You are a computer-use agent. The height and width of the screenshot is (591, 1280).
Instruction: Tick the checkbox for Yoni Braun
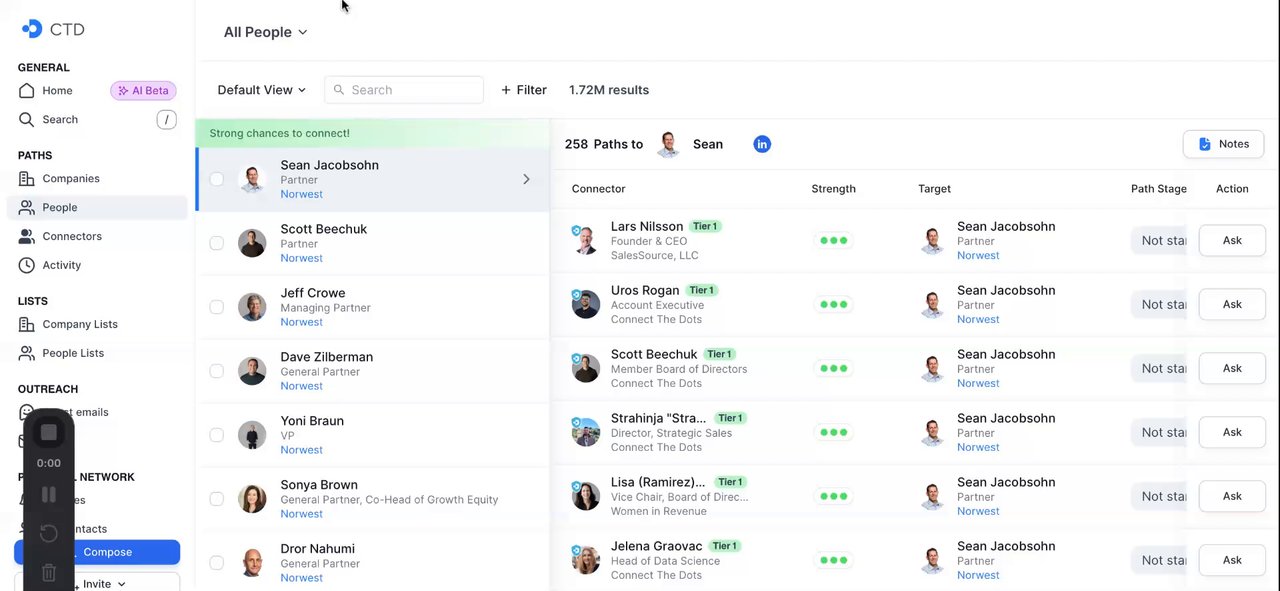click(x=216, y=435)
